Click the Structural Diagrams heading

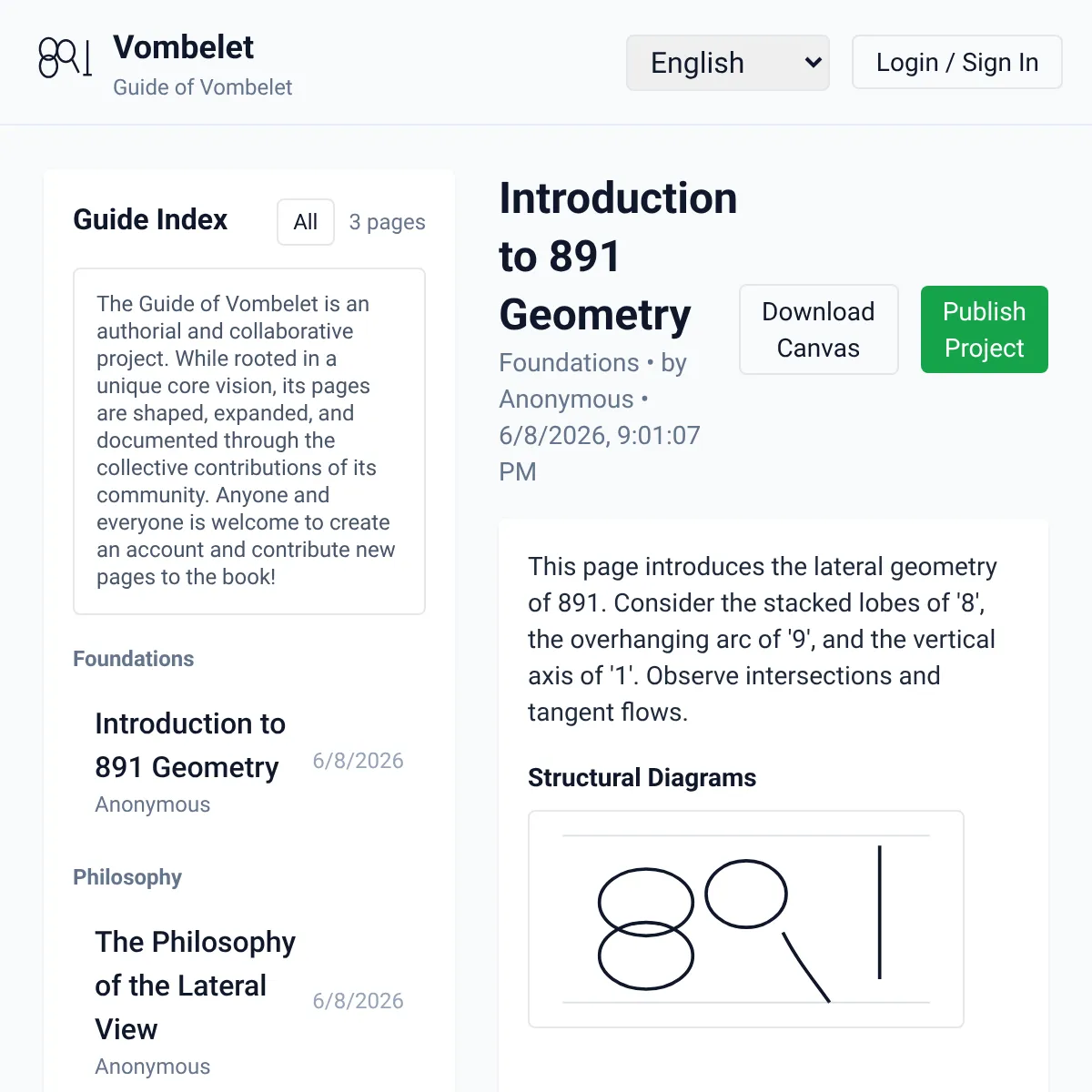click(x=642, y=778)
